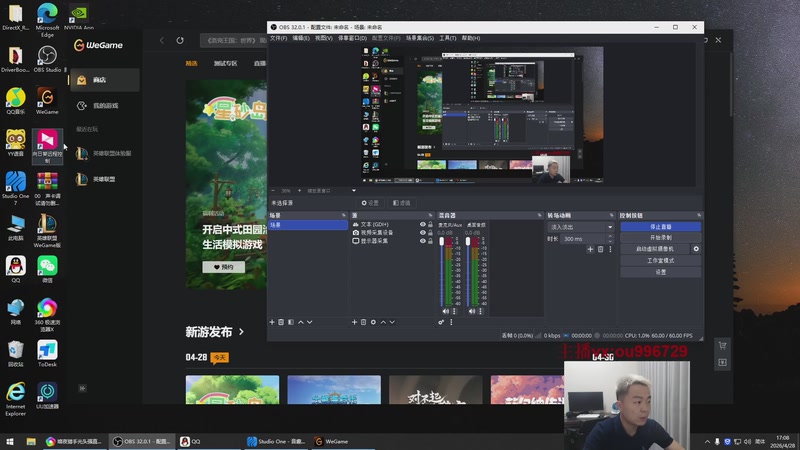Viewport: 800px width, 450px height.
Task: Move the selected source down in Sources panel
Action: (392, 322)
